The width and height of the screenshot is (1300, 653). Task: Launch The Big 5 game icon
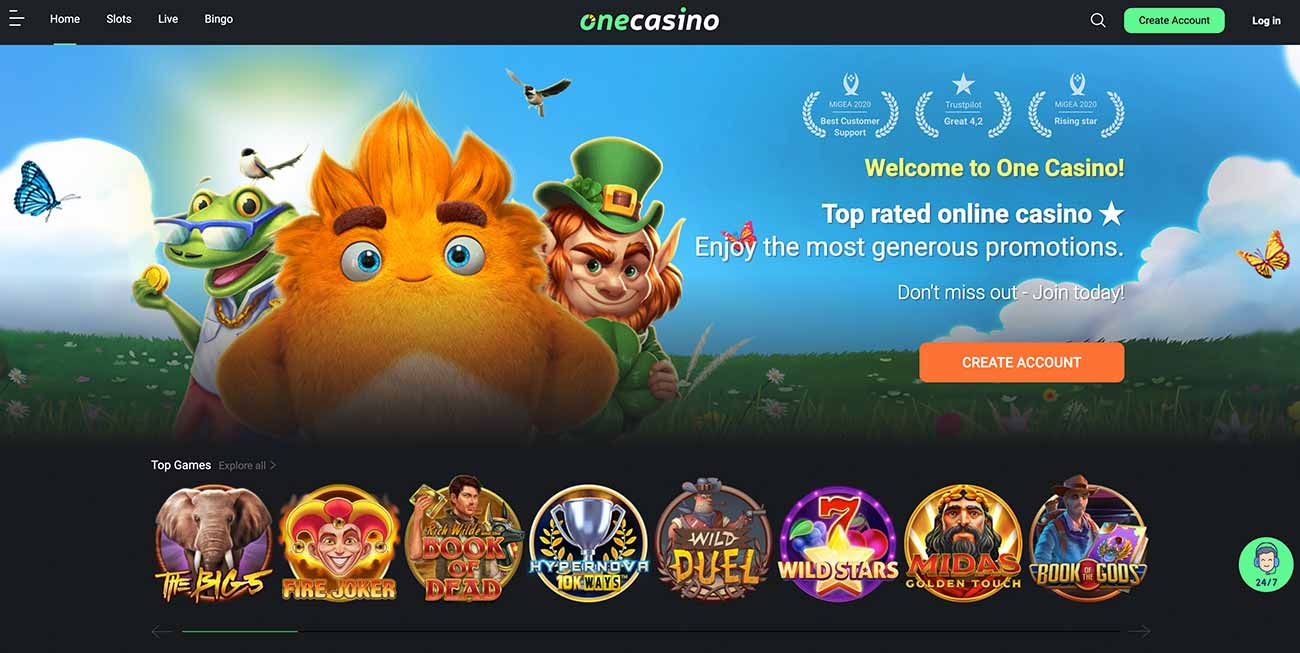pyautogui.click(x=214, y=544)
